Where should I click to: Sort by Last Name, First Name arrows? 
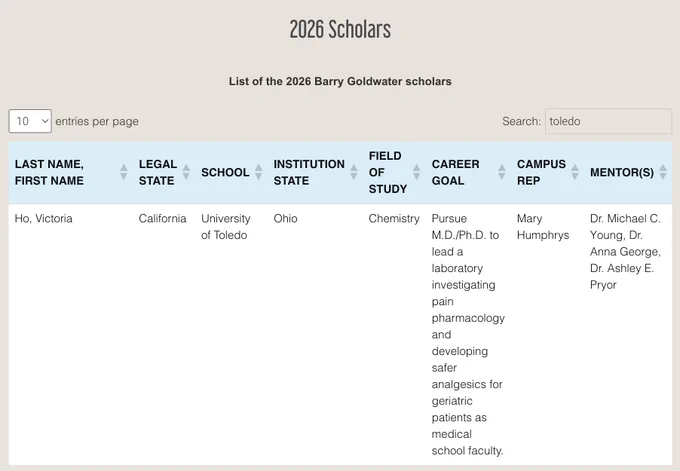(124, 172)
